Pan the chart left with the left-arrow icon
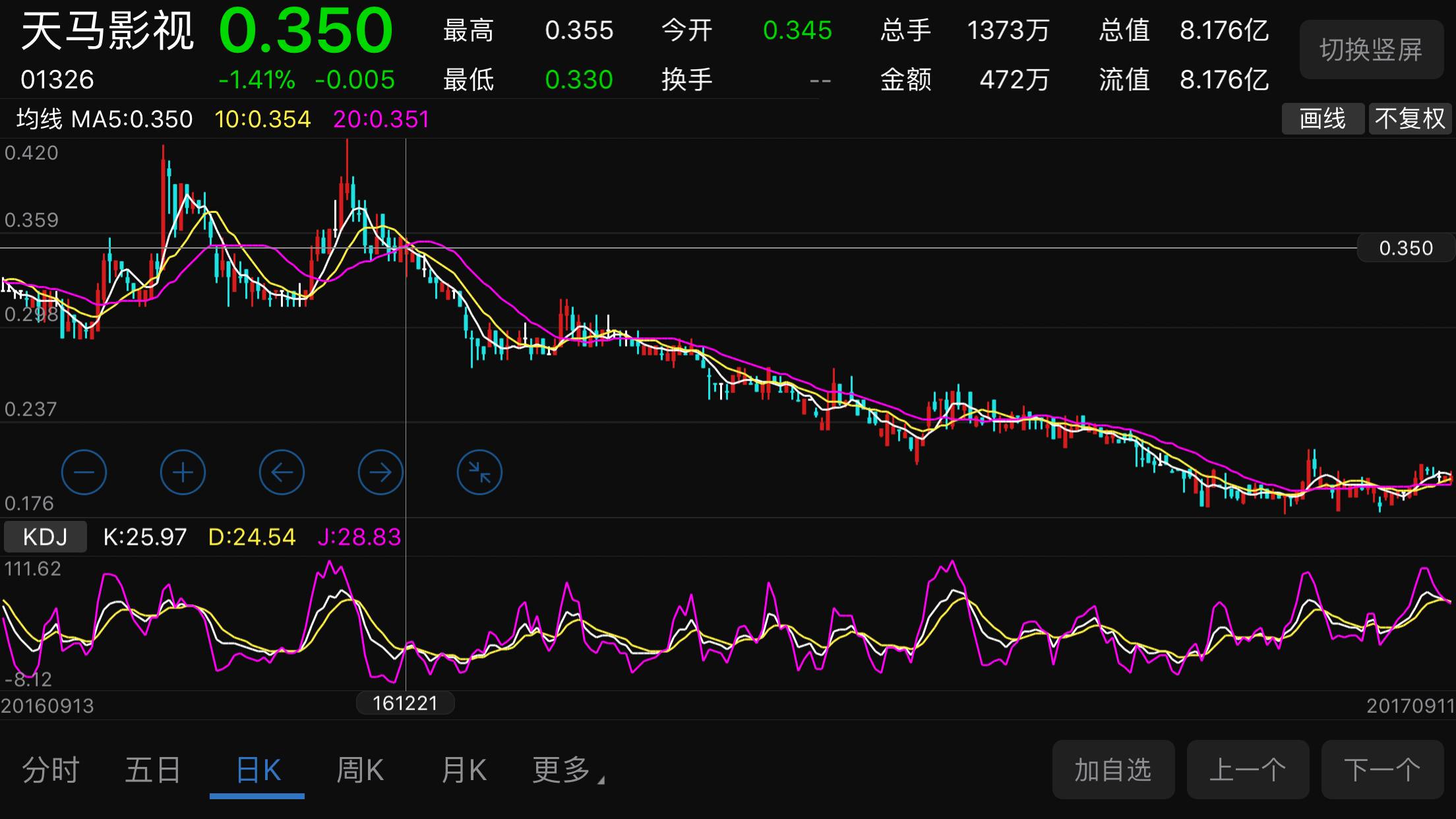 282,472
